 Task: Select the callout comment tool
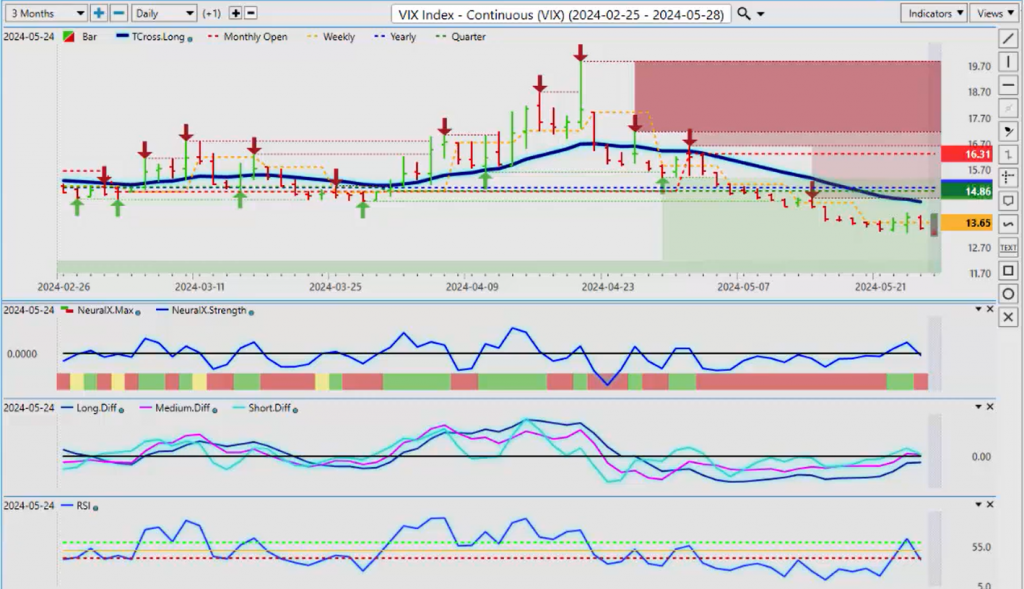1008,201
